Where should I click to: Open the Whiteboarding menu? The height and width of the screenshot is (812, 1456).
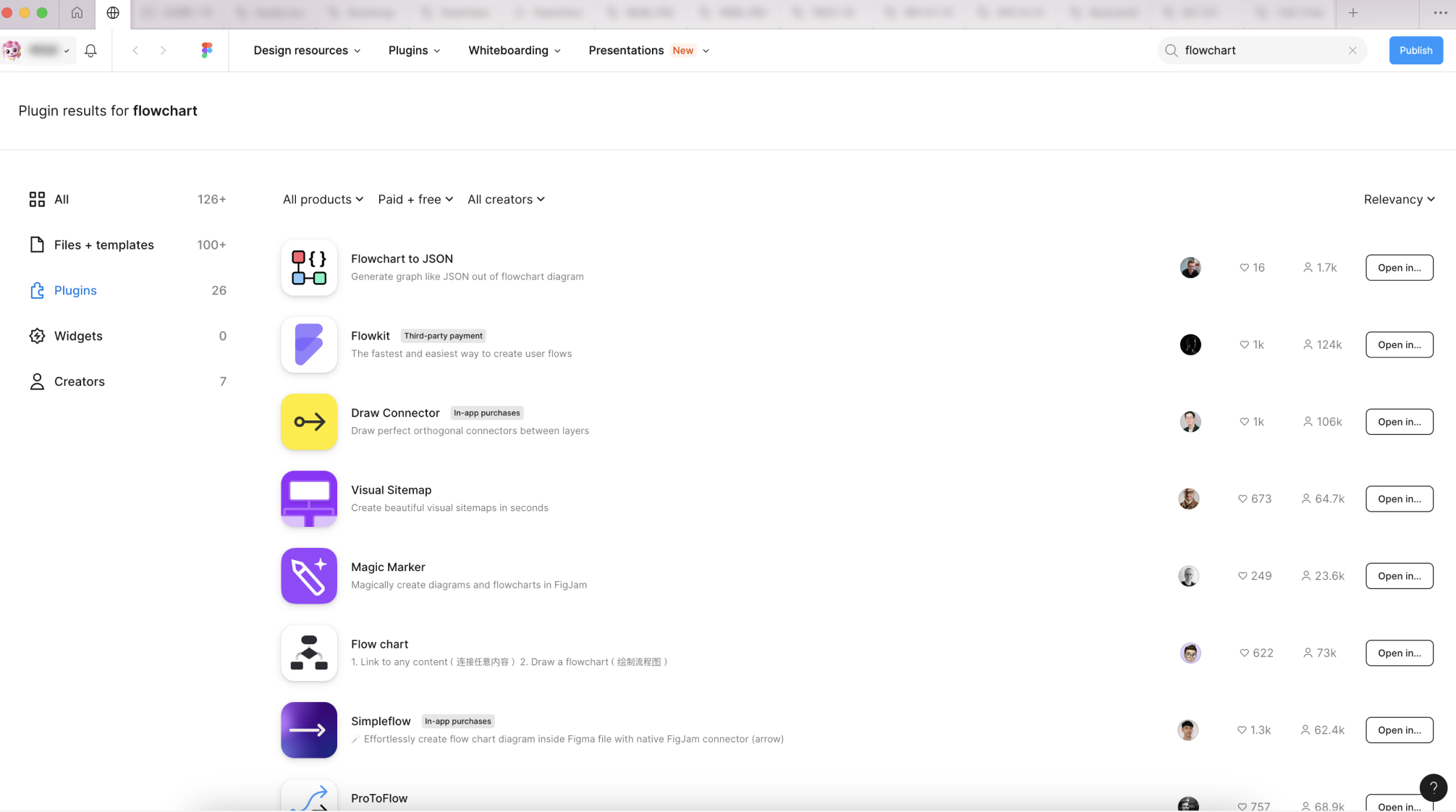(514, 51)
